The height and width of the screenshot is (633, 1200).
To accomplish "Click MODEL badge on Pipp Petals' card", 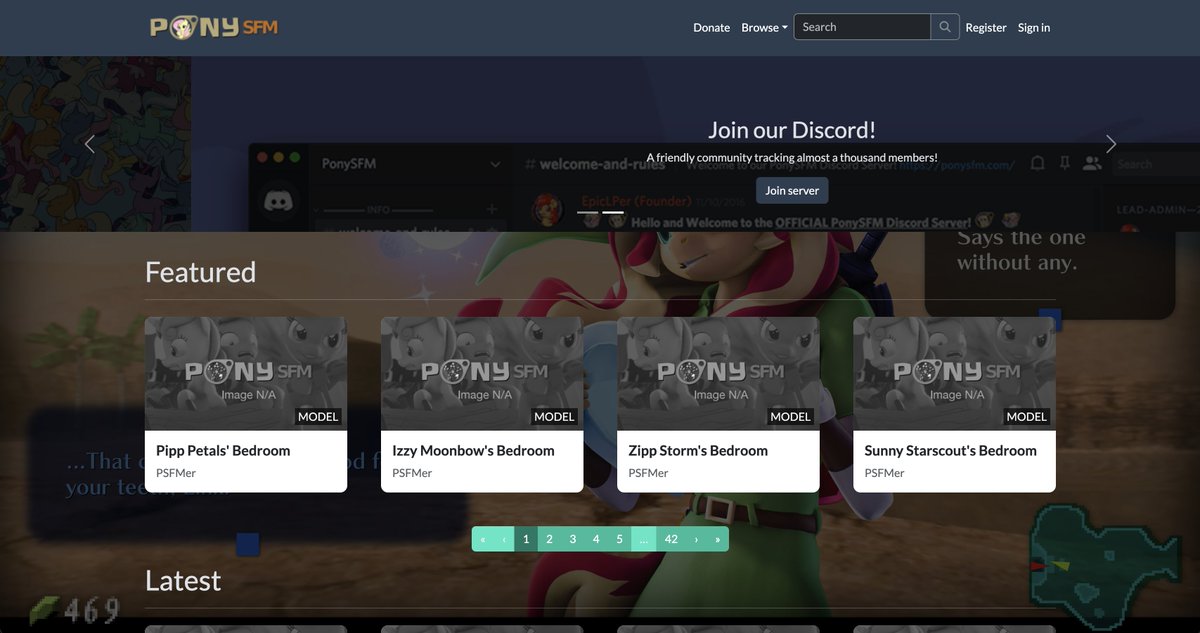I will pyautogui.click(x=318, y=416).
